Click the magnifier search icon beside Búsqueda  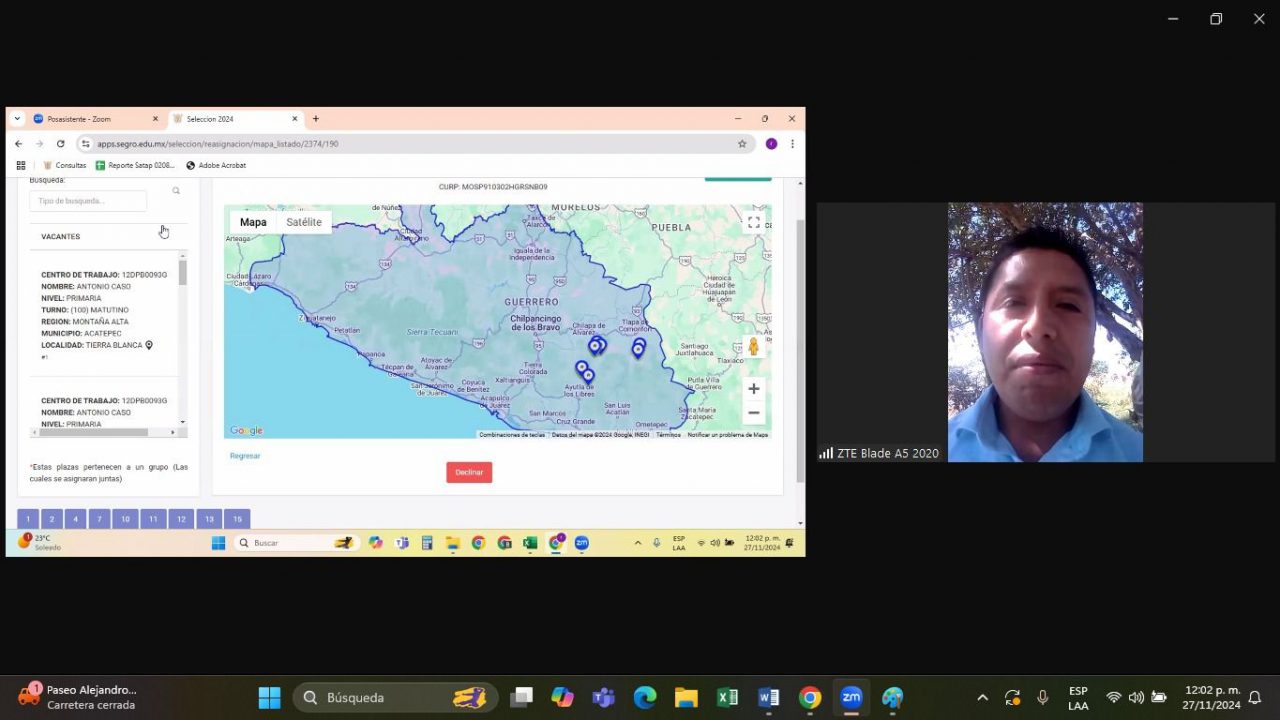coord(176,190)
